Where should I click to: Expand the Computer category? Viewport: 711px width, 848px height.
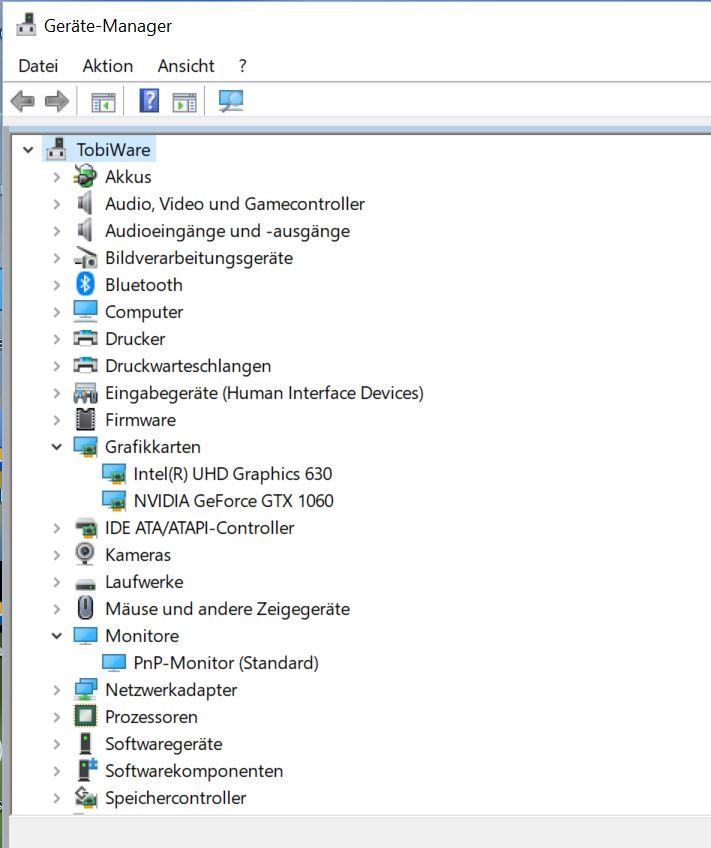coord(56,312)
